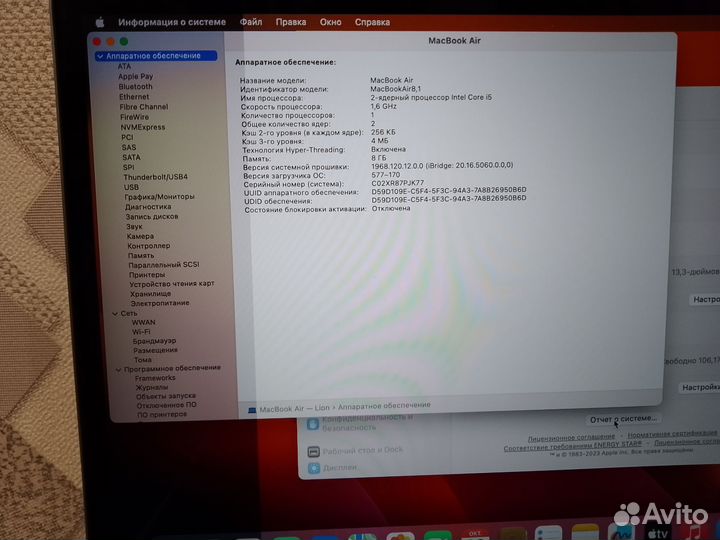Select Frameworks under Программное обеспечение

[155, 378]
